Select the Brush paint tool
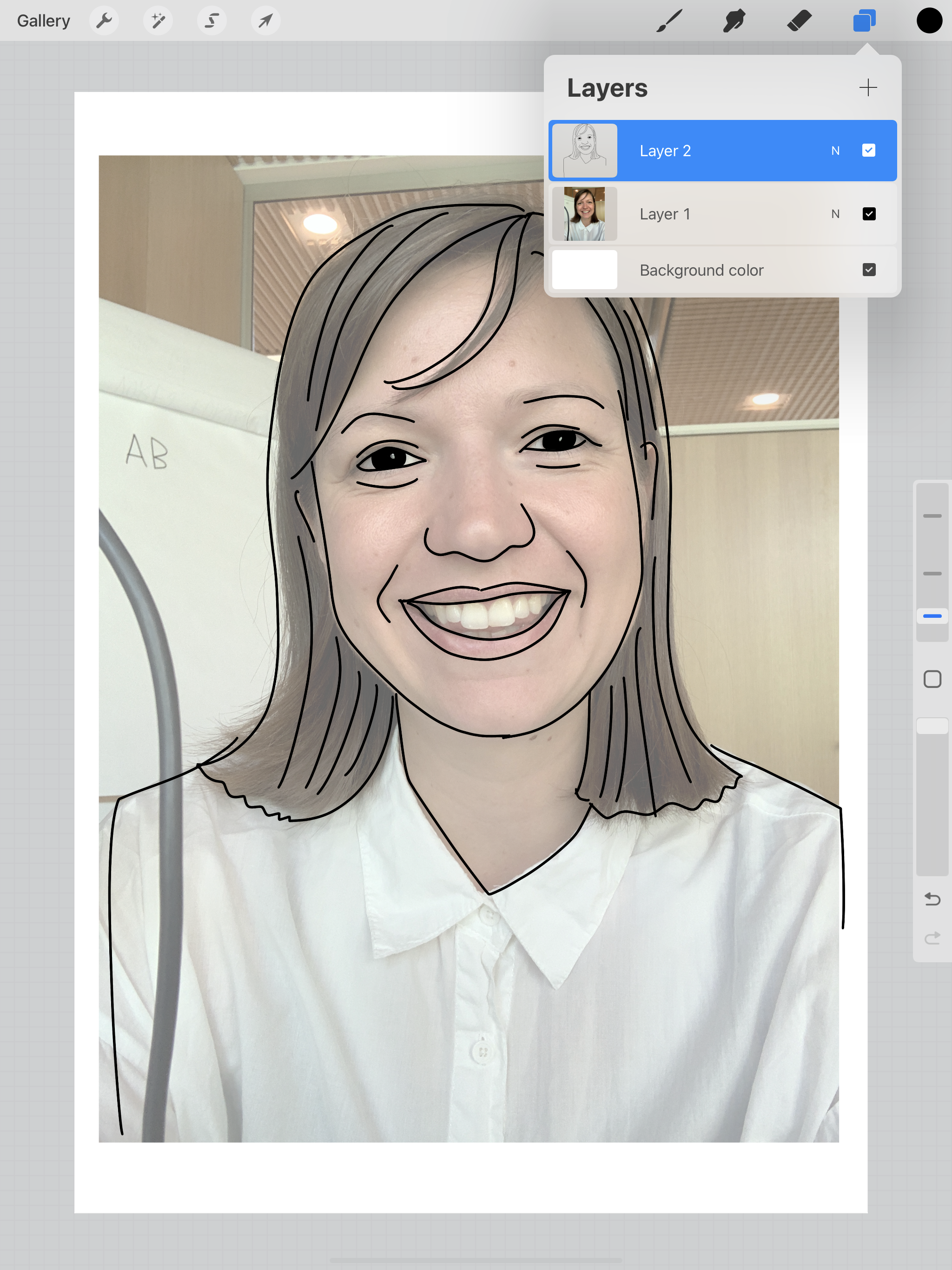The width and height of the screenshot is (952, 1270). coord(669,21)
